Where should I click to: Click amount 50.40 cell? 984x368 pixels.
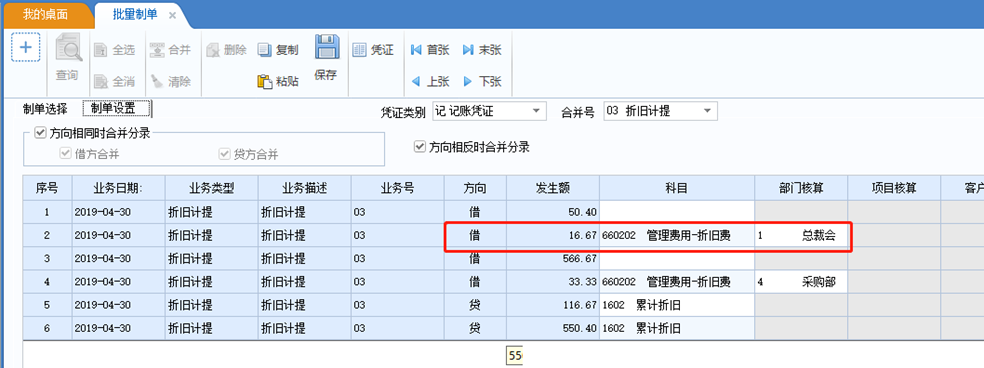click(x=553, y=212)
